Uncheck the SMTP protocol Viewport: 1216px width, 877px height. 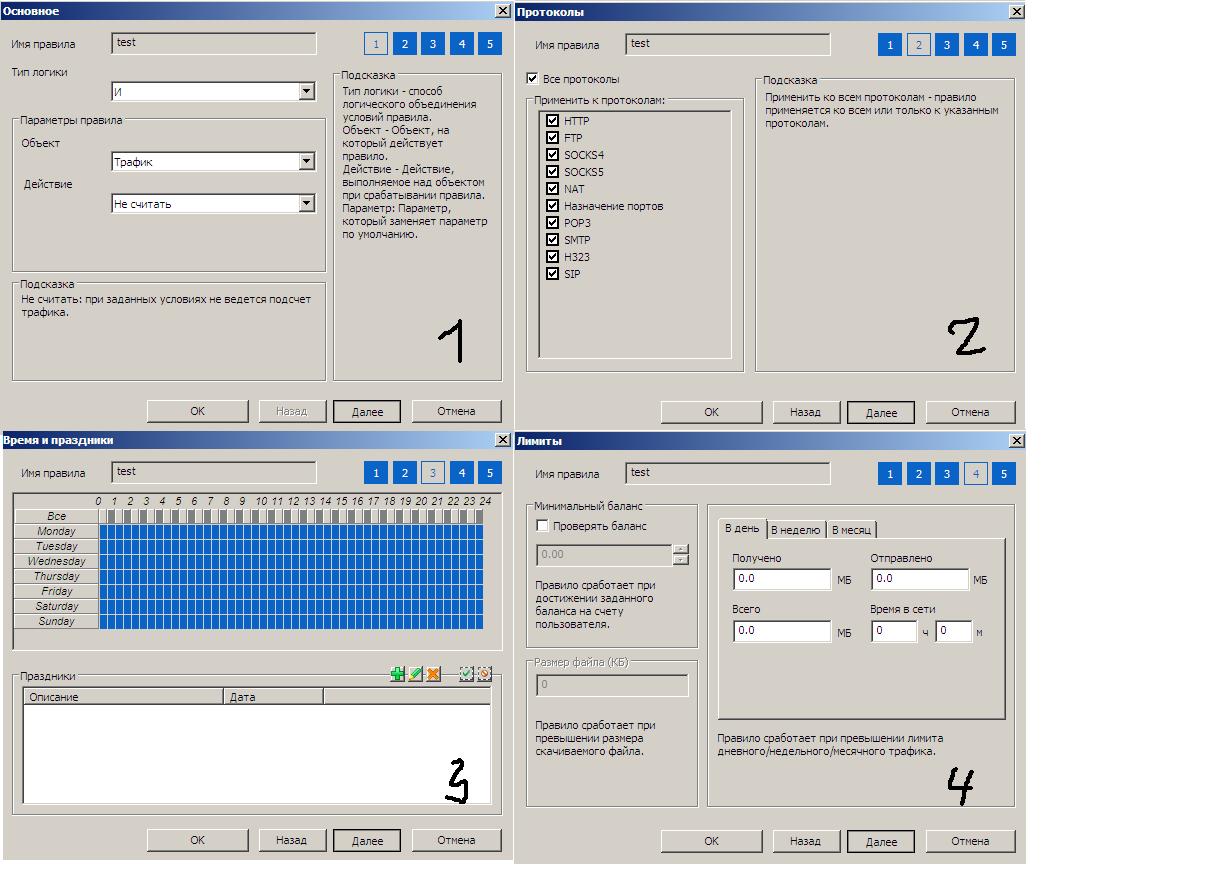click(552, 240)
